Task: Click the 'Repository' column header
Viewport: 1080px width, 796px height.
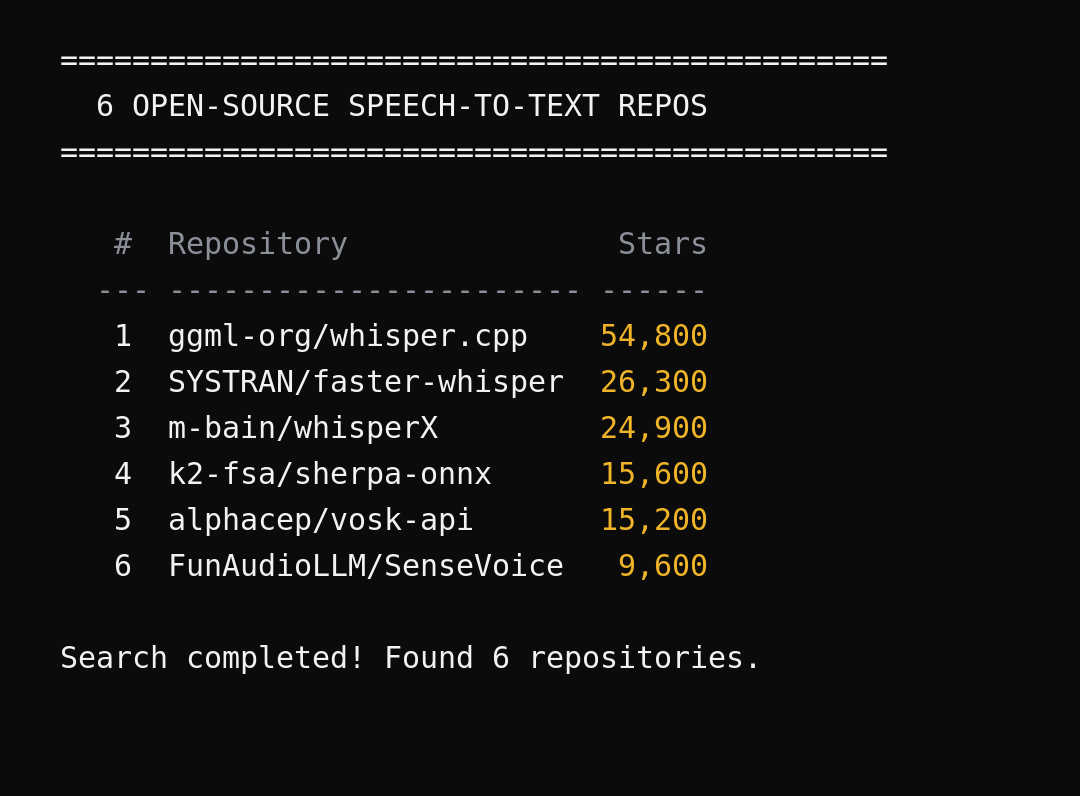Action: 258,244
